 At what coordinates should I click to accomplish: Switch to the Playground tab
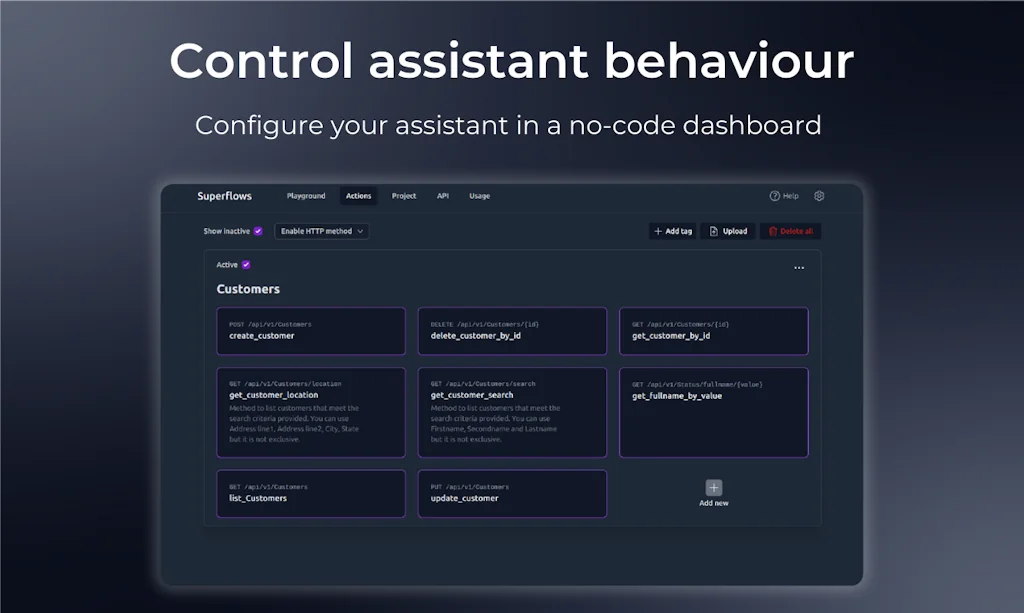coord(306,196)
